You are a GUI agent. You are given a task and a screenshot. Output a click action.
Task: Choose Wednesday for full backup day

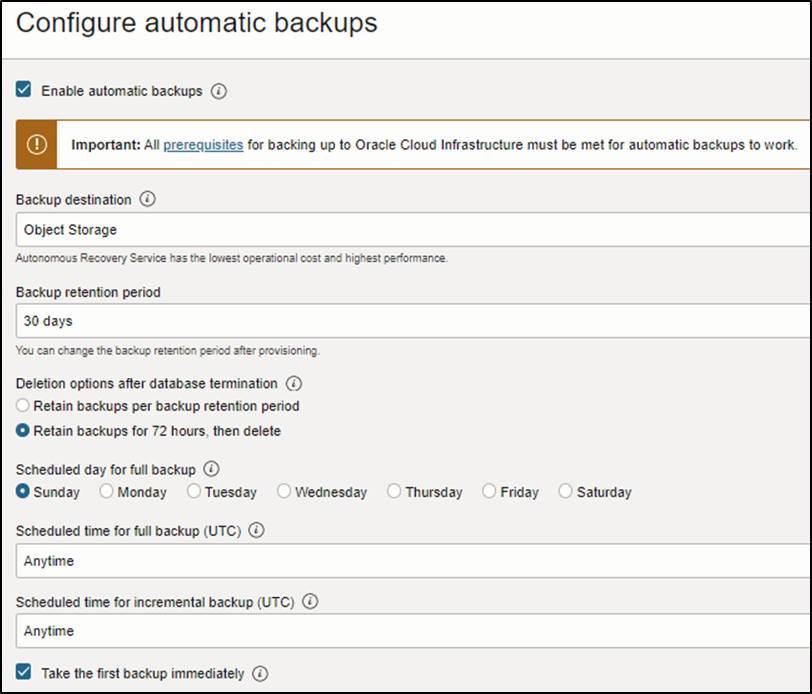[x=284, y=492]
